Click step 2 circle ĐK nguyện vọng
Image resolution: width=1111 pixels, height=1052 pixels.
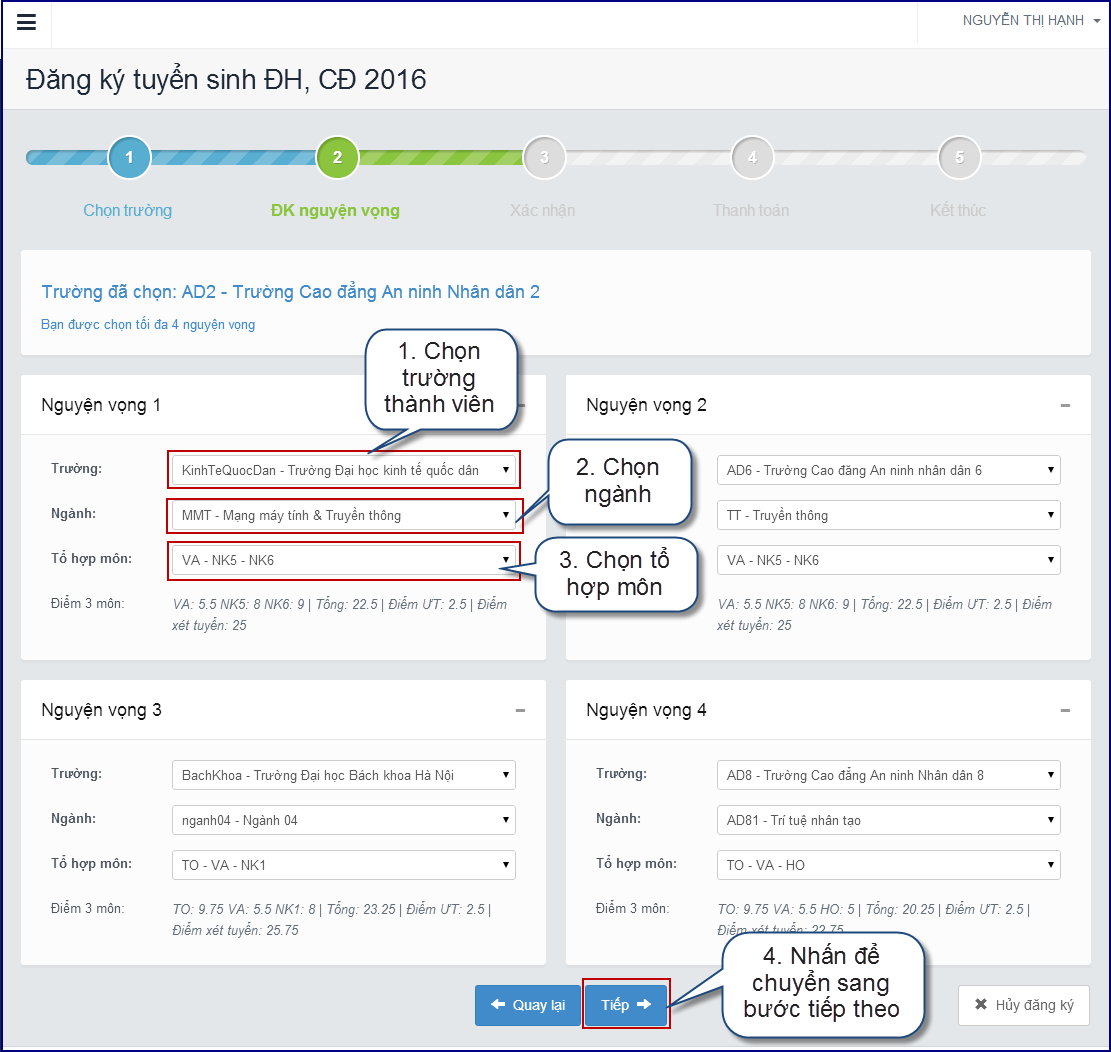tap(337, 157)
